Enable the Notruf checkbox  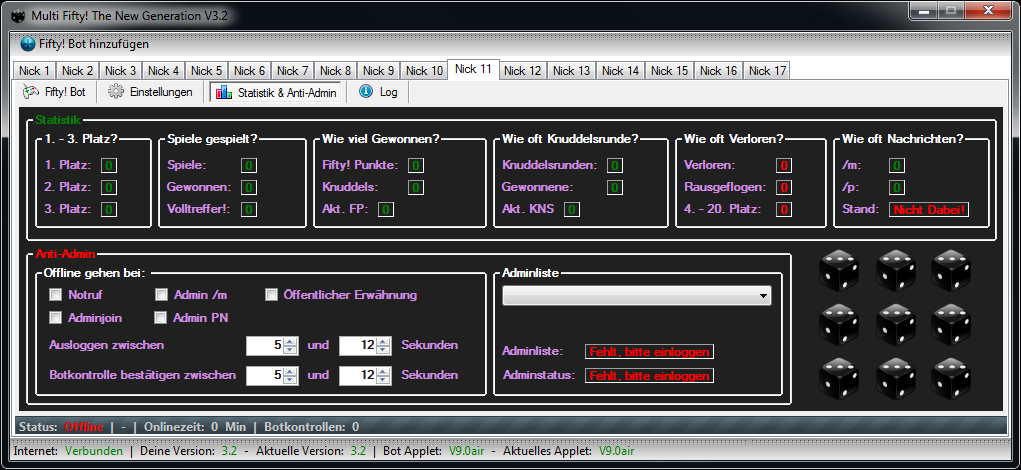point(55,295)
